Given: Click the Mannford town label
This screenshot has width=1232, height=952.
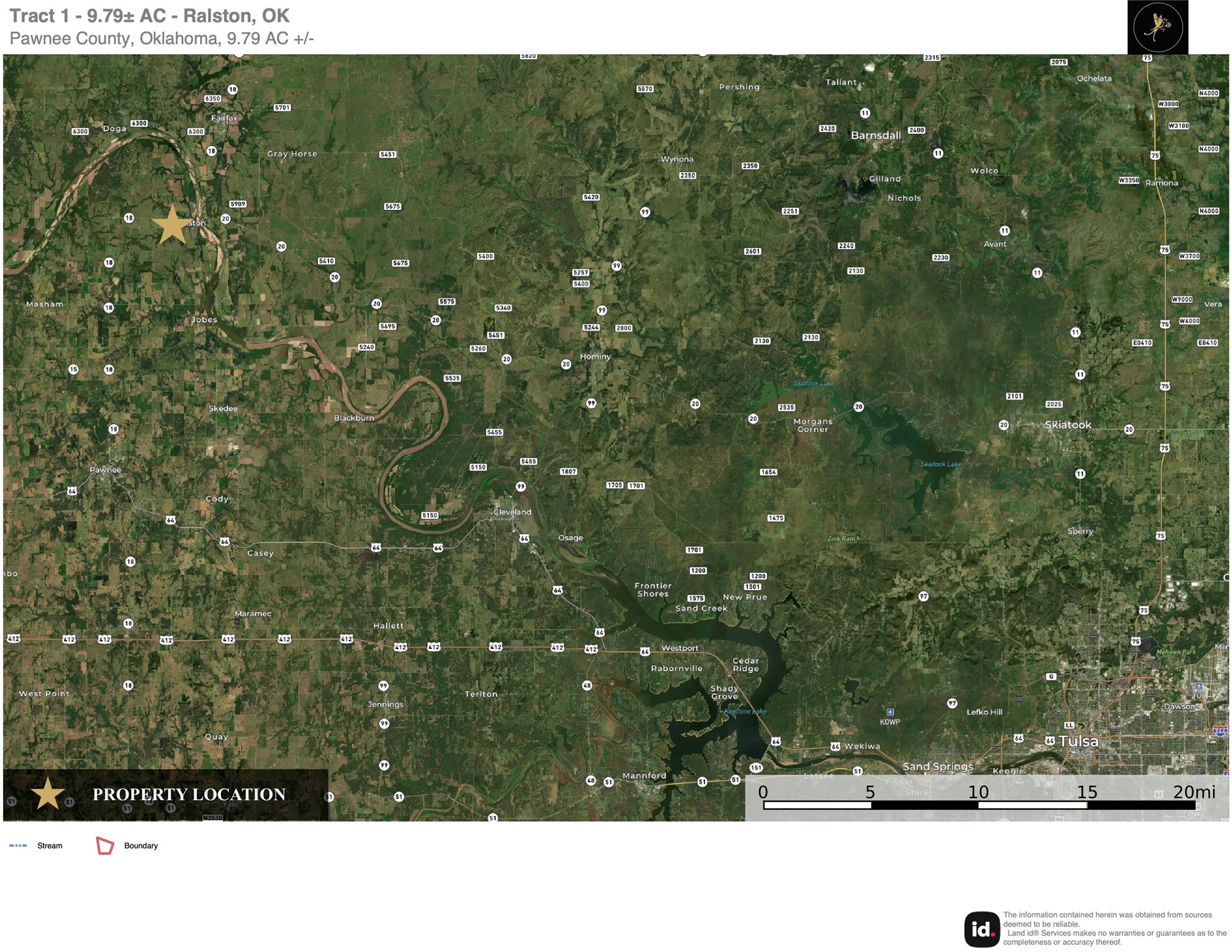Looking at the screenshot, I should pyautogui.click(x=644, y=775).
